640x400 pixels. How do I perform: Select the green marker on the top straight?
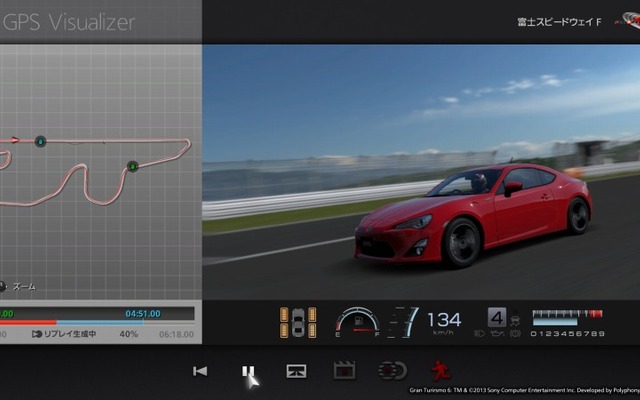(x=40, y=142)
